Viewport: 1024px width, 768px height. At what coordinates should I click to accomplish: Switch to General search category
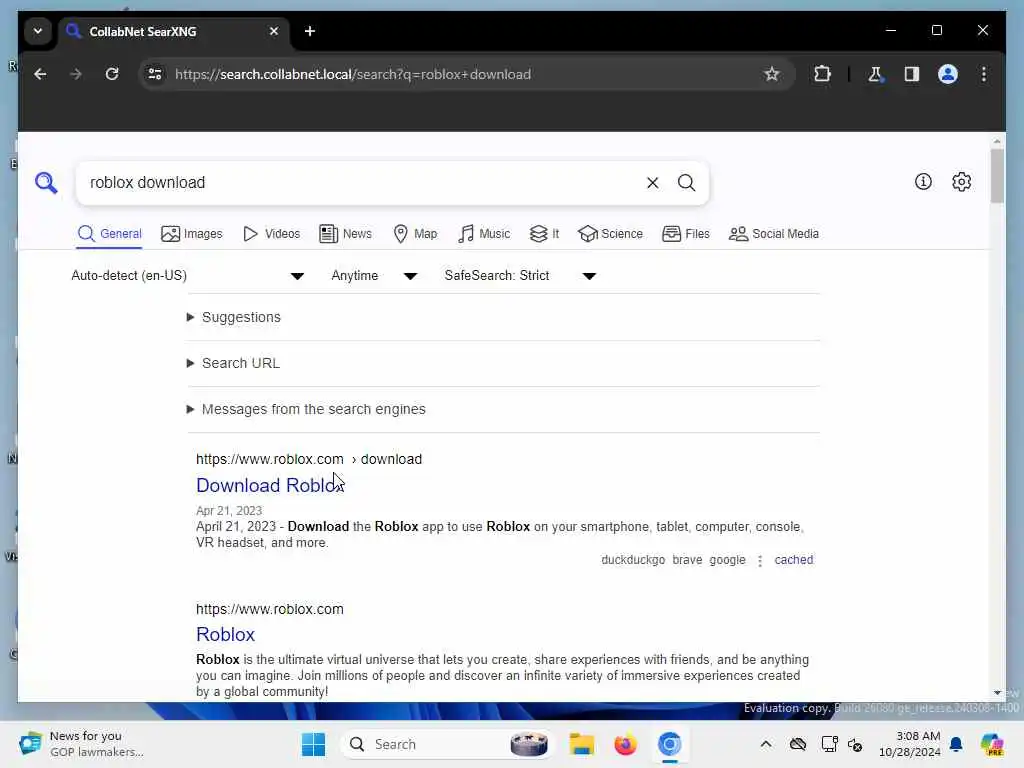pos(109,234)
